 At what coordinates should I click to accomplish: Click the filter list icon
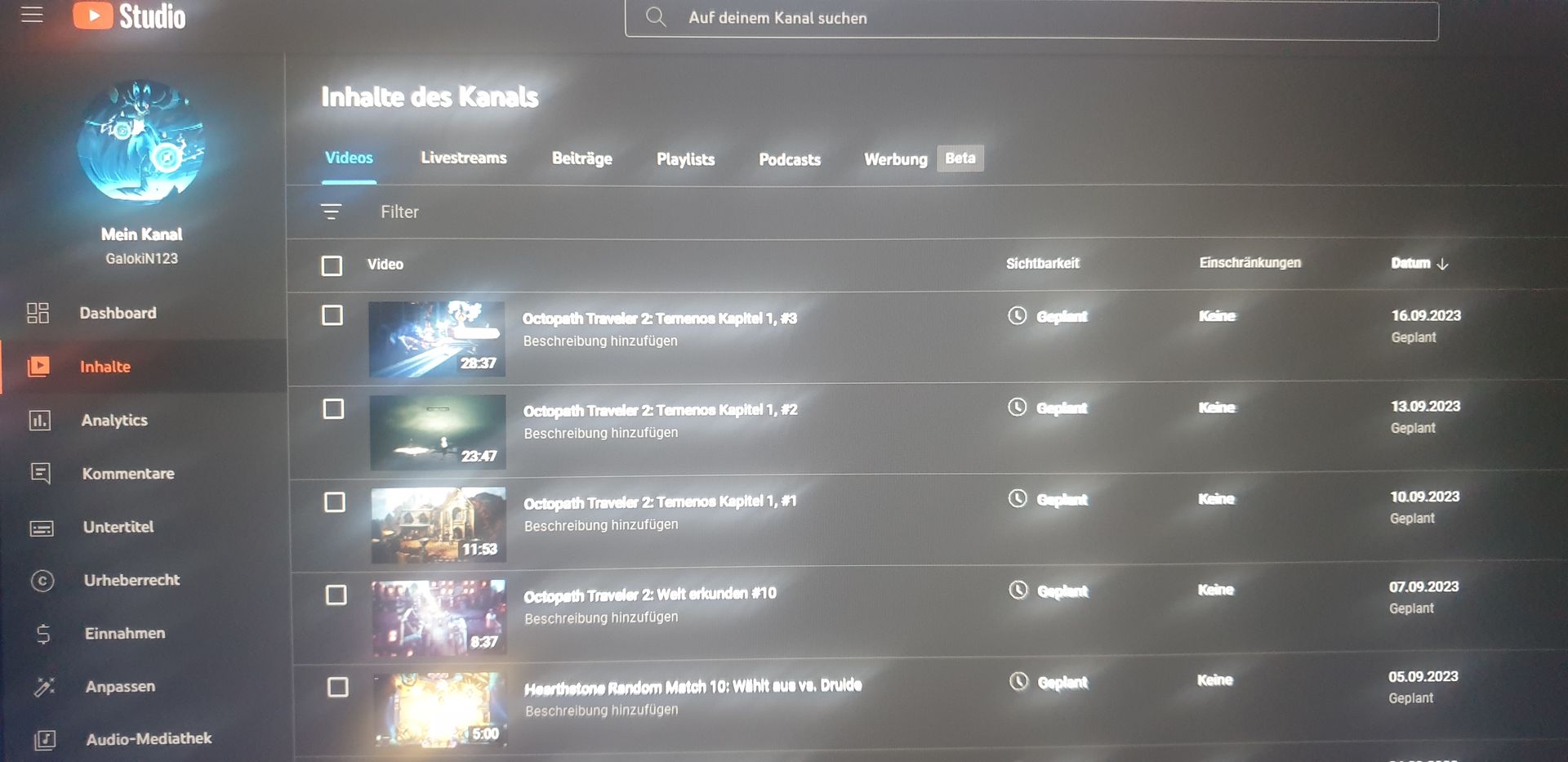coord(331,212)
